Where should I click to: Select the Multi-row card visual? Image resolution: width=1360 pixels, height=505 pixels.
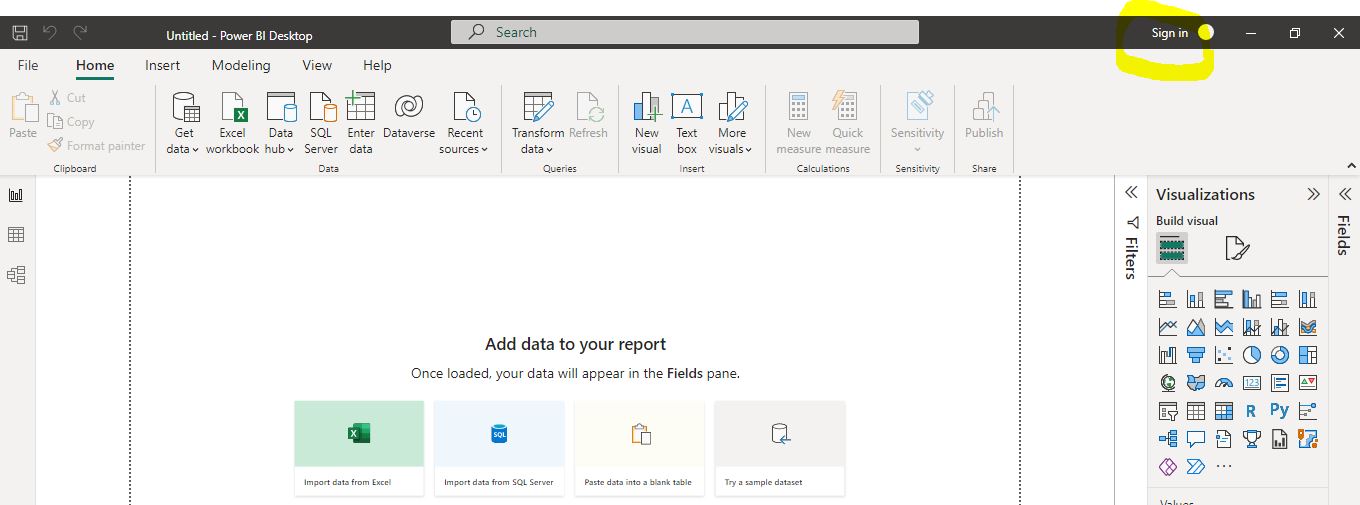tap(1279, 382)
